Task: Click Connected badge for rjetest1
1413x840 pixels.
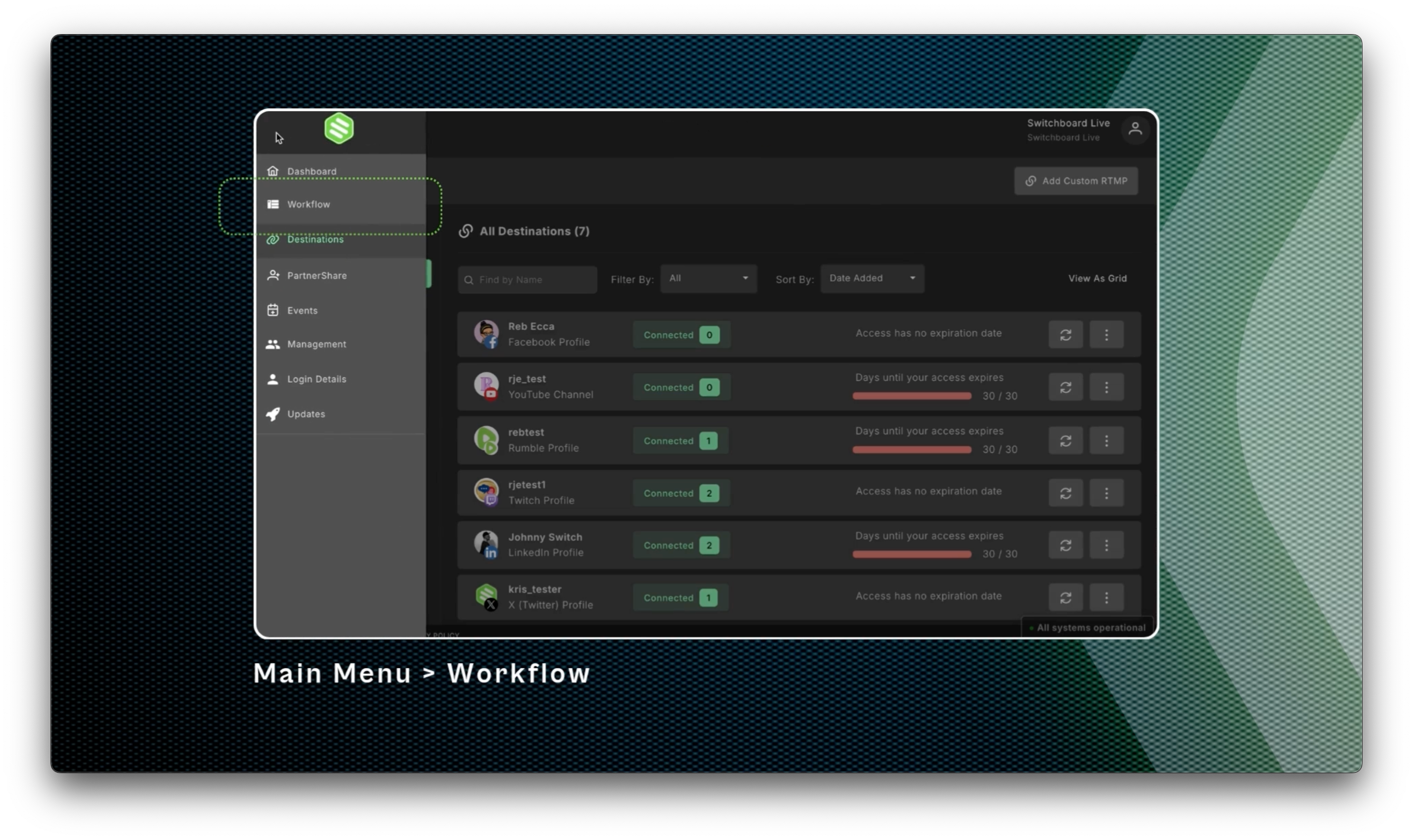Action: click(x=681, y=493)
